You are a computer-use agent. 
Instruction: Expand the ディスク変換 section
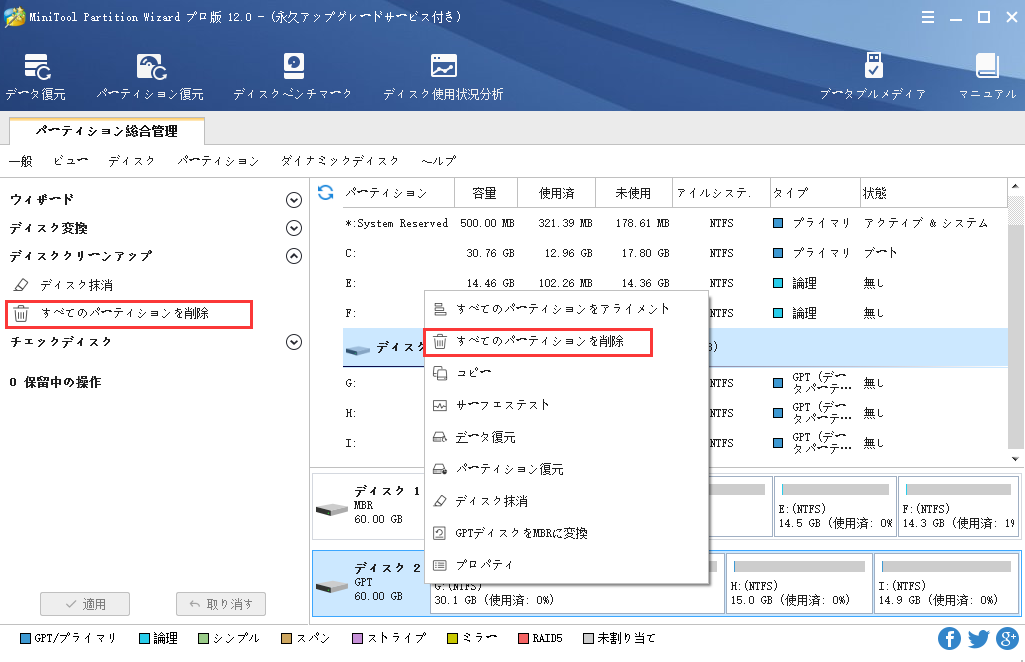[x=294, y=228]
